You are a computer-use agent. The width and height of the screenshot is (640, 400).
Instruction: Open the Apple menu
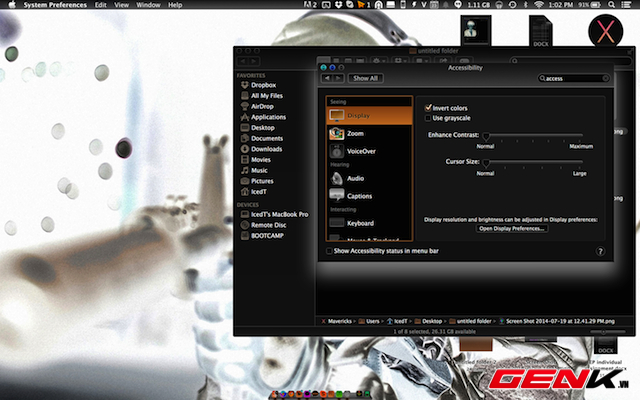12,5
